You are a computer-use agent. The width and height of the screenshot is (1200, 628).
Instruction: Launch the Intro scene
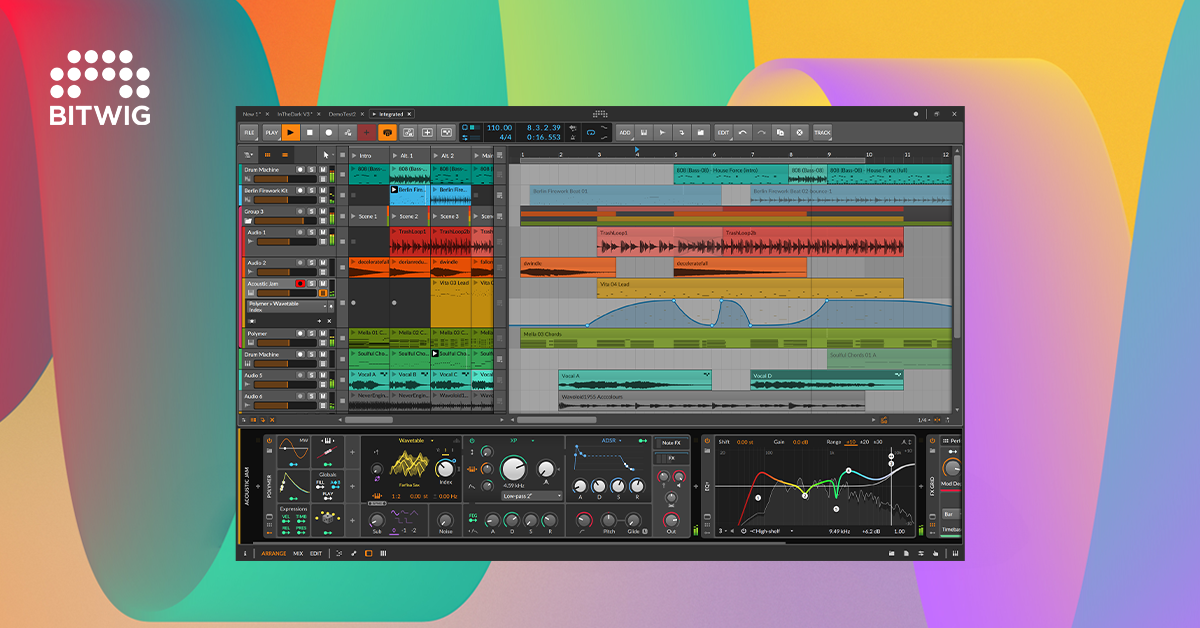354,155
